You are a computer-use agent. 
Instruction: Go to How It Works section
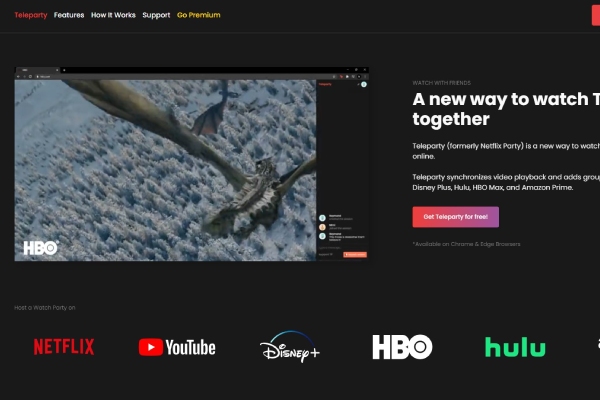pos(113,15)
